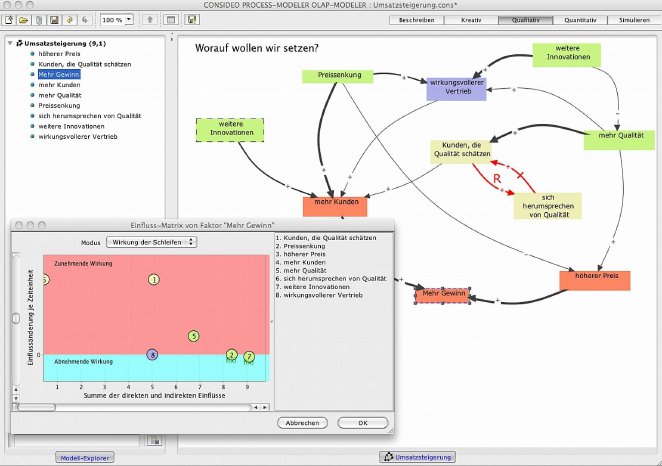662x466 pixels.
Task: Click the 'Worauf wollen wir setzen?' heading
Action: tap(257, 48)
